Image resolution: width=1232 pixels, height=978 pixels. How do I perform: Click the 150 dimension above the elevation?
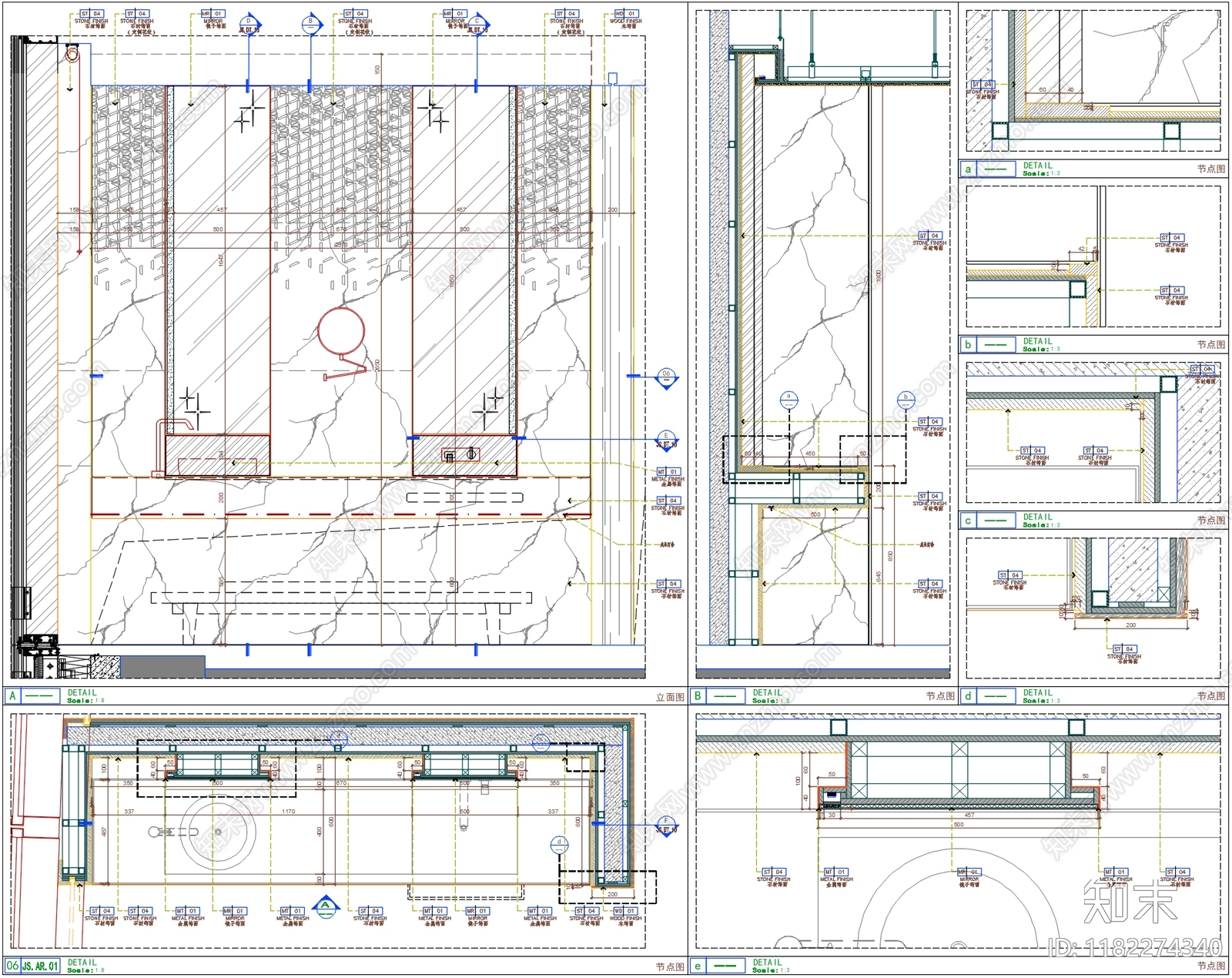coord(377,69)
